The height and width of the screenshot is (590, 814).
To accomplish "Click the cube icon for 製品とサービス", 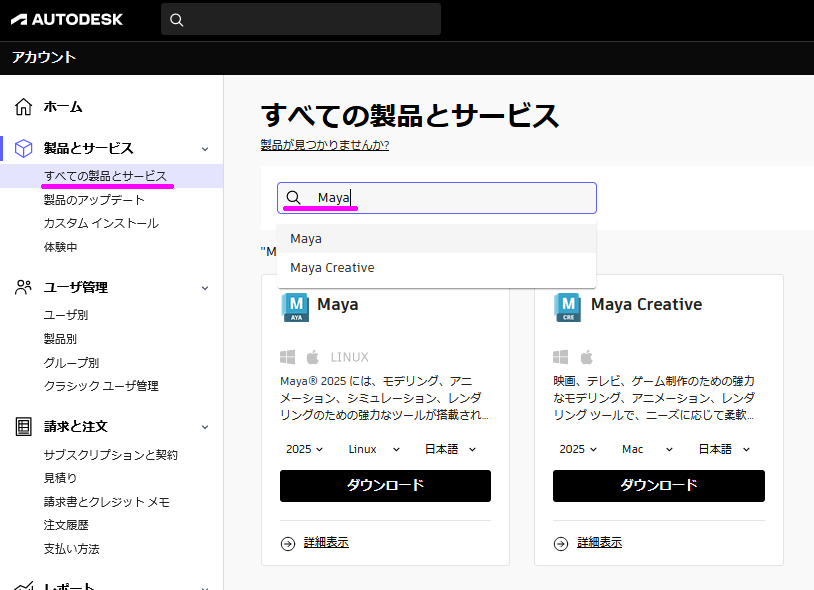I will click(23, 148).
